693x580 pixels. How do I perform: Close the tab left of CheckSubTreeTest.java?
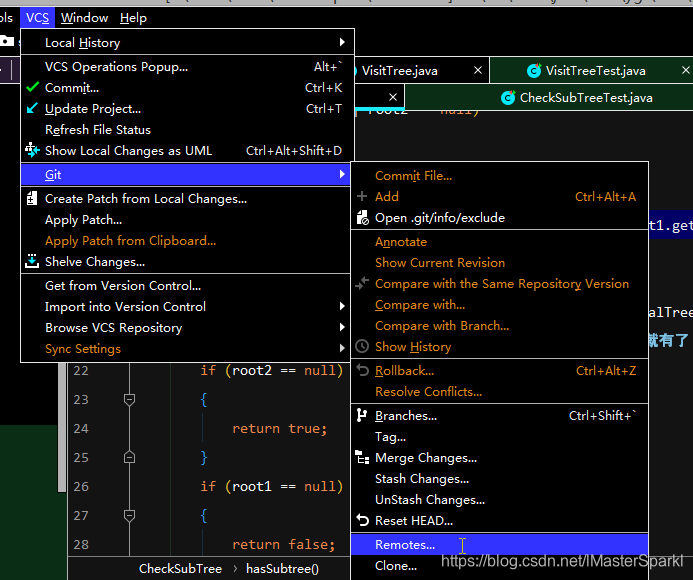click(393, 97)
